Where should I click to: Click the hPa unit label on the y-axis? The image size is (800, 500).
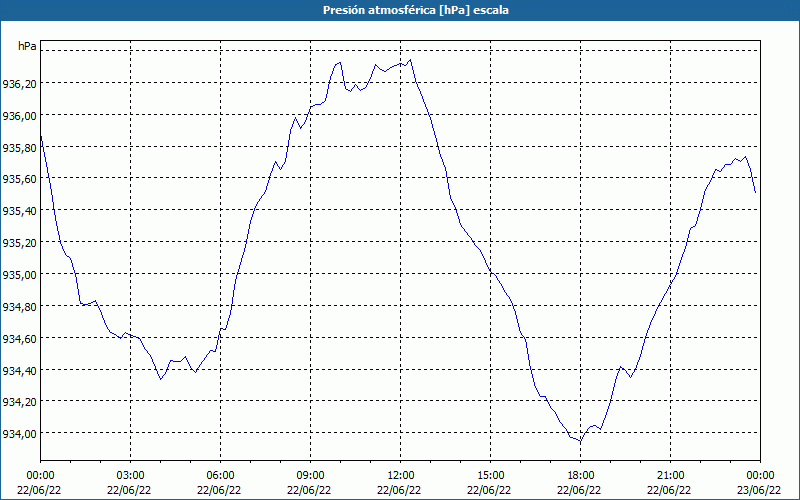(x=27, y=46)
